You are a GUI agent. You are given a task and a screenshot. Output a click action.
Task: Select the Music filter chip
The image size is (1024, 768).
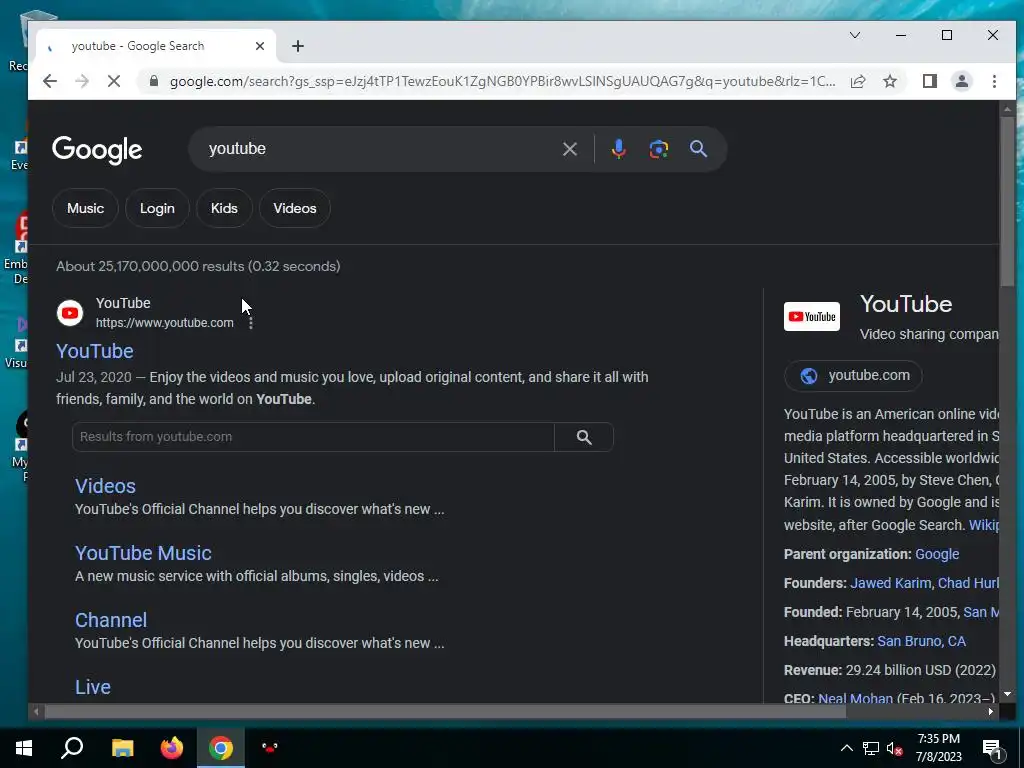click(86, 208)
